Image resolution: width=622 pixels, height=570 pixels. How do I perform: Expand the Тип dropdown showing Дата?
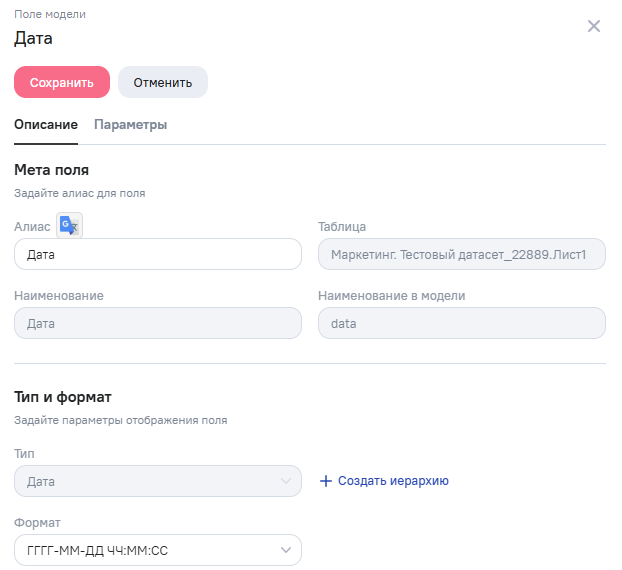(x=150, y=481)
